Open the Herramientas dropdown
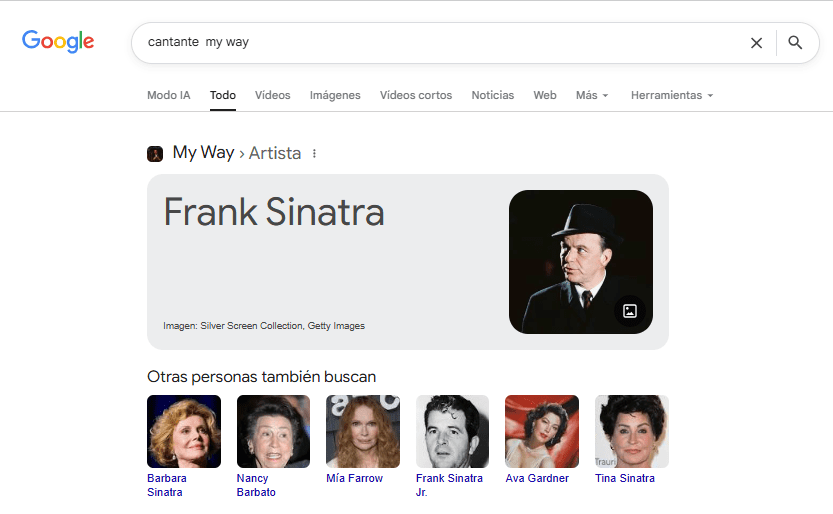Image resolution: width=833 pixels, height=514 pixels. click(x=671, y=96)
